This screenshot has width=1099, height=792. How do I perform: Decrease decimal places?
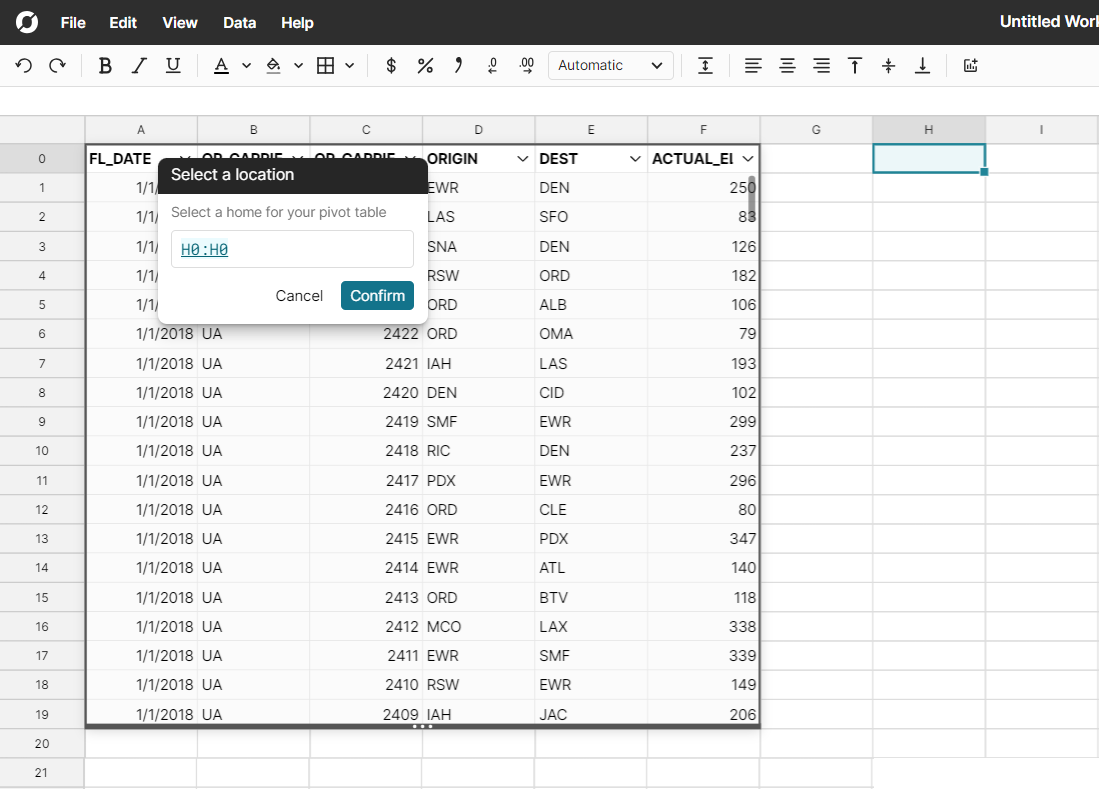[x=492, y=65]
